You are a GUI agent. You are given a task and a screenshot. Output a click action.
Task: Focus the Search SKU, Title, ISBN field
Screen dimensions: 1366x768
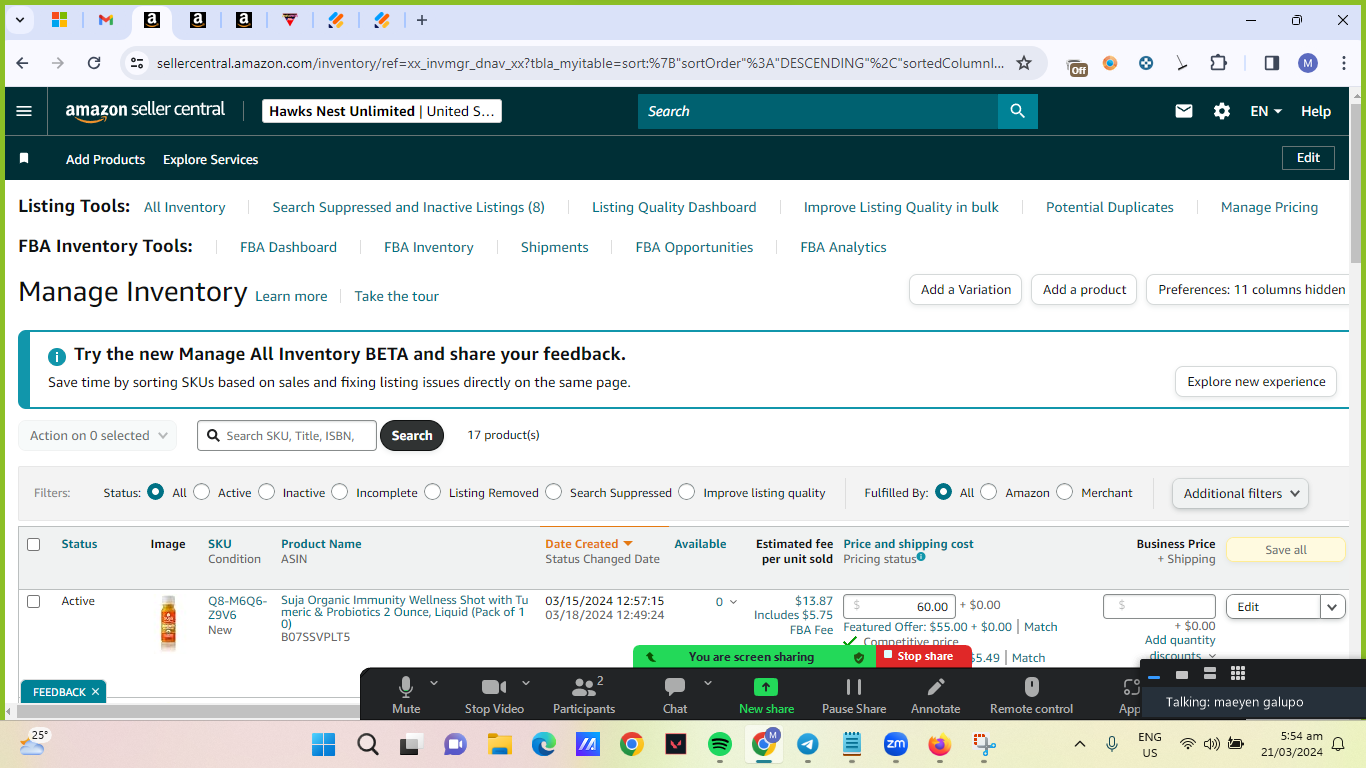pyautogui.click(x=287, y=436)
